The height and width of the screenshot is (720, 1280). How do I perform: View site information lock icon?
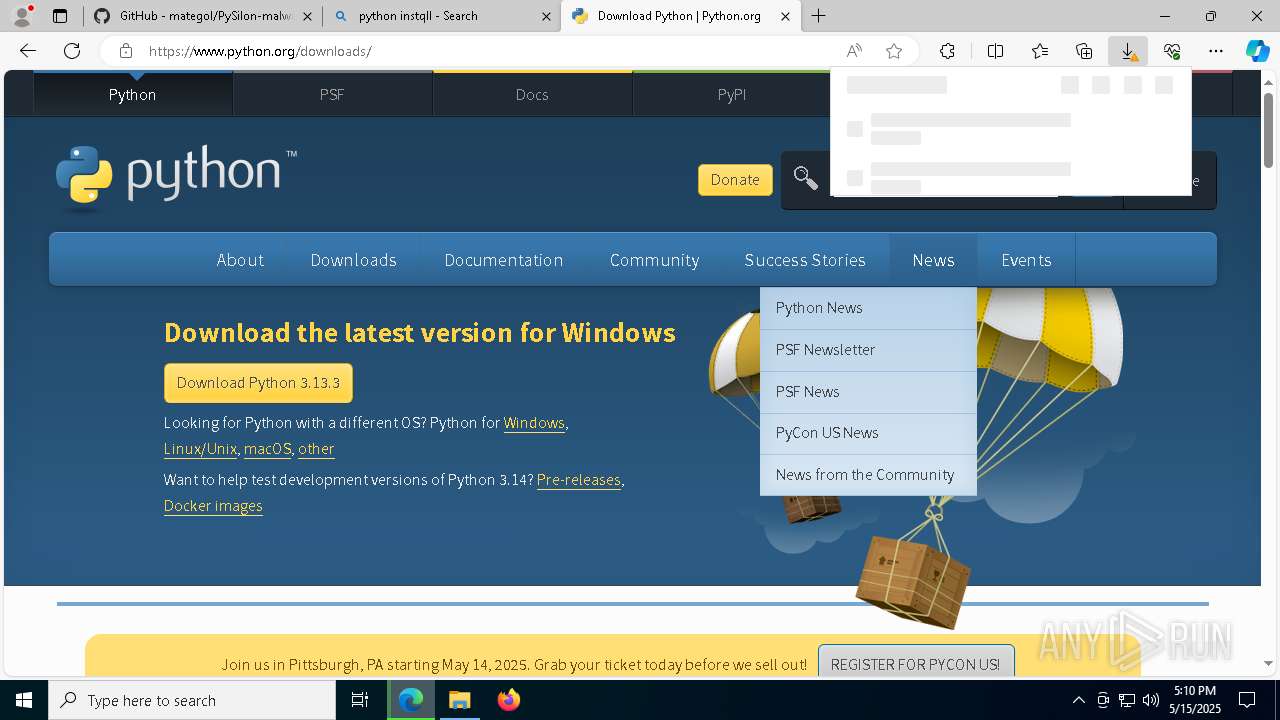coord(125,51)
